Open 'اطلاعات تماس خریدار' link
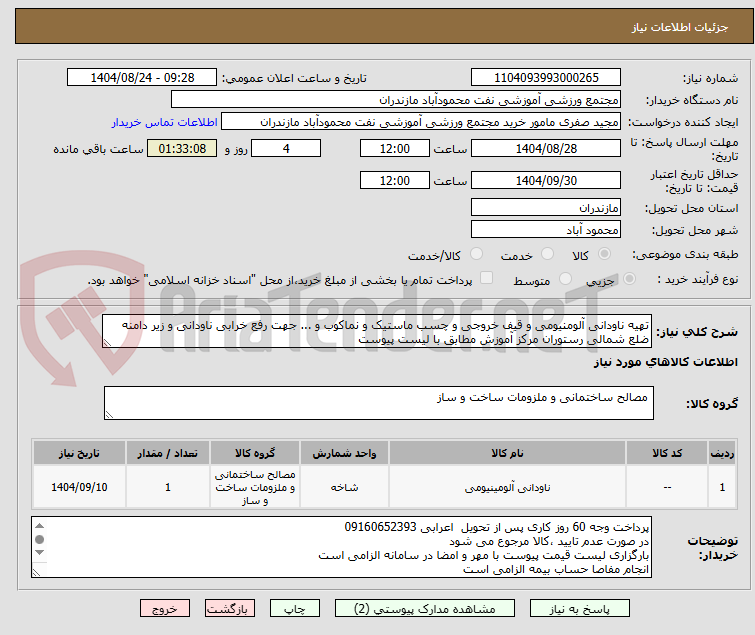755x635 pixels. pos(165,122)
